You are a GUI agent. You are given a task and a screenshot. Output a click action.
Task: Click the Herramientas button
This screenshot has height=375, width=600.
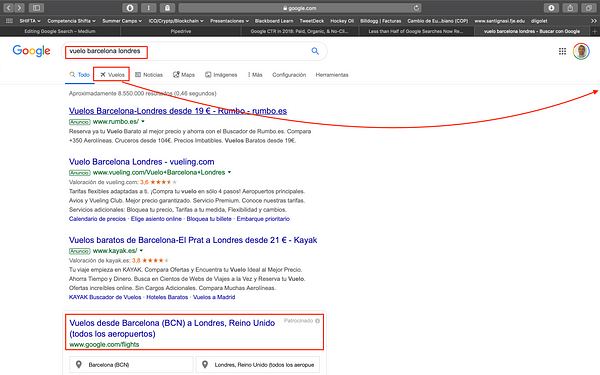tap(332, 75)
